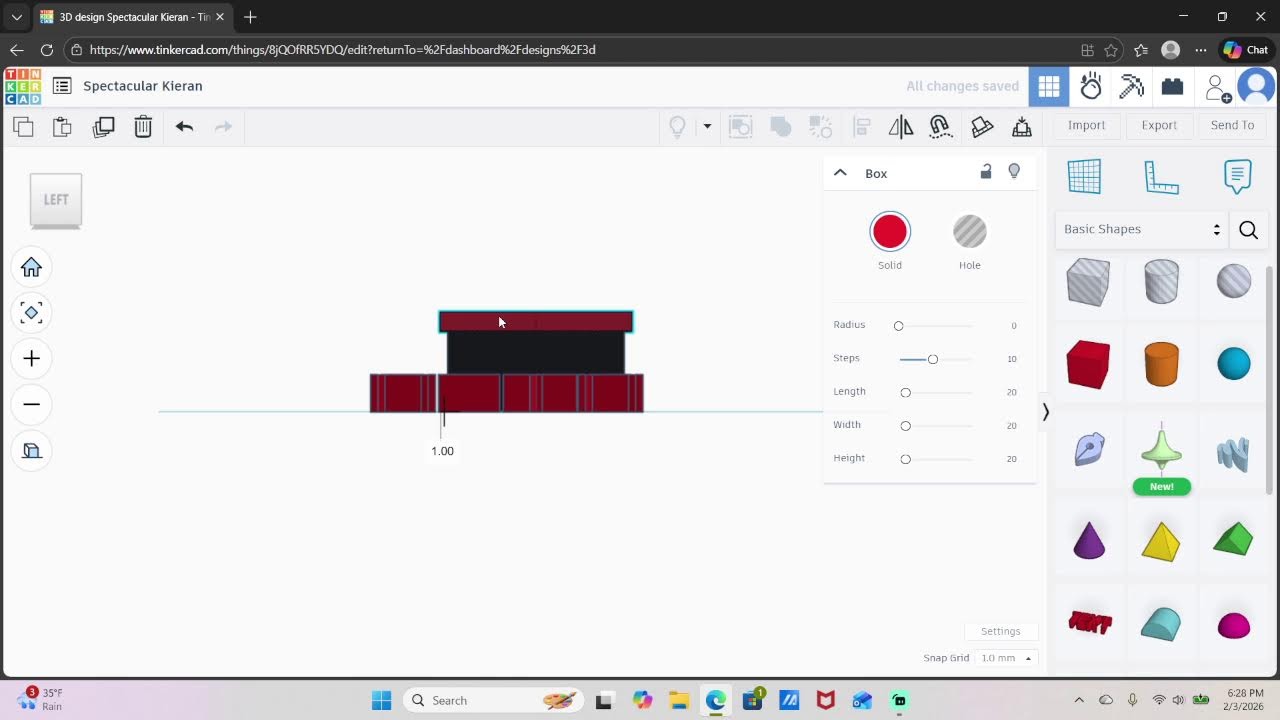Viewport: 1280px width, 720px height.
Task: Click the invite people icon
Action: point(1217,88)
